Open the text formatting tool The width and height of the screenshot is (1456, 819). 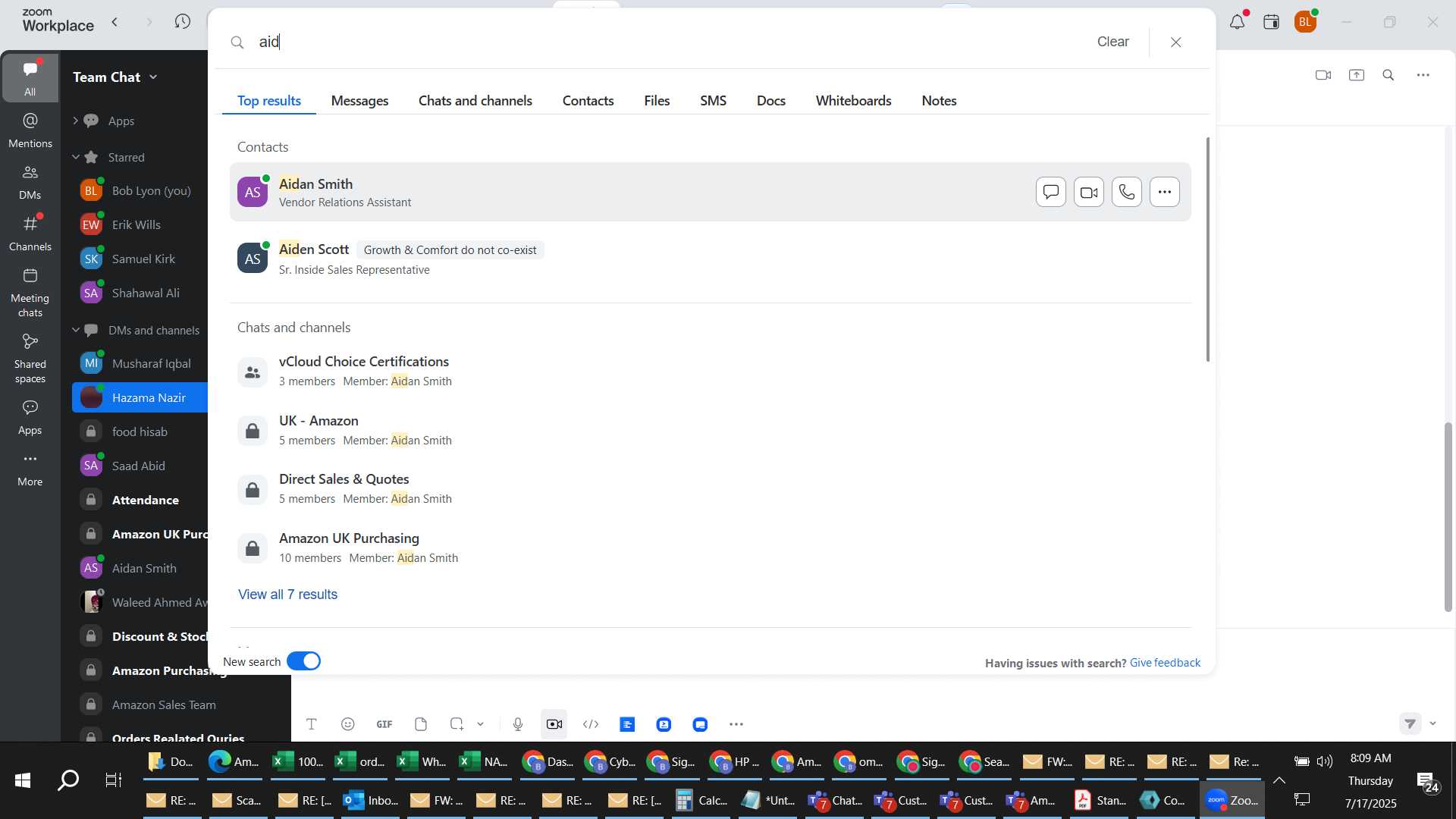click(x=311, y=724)
